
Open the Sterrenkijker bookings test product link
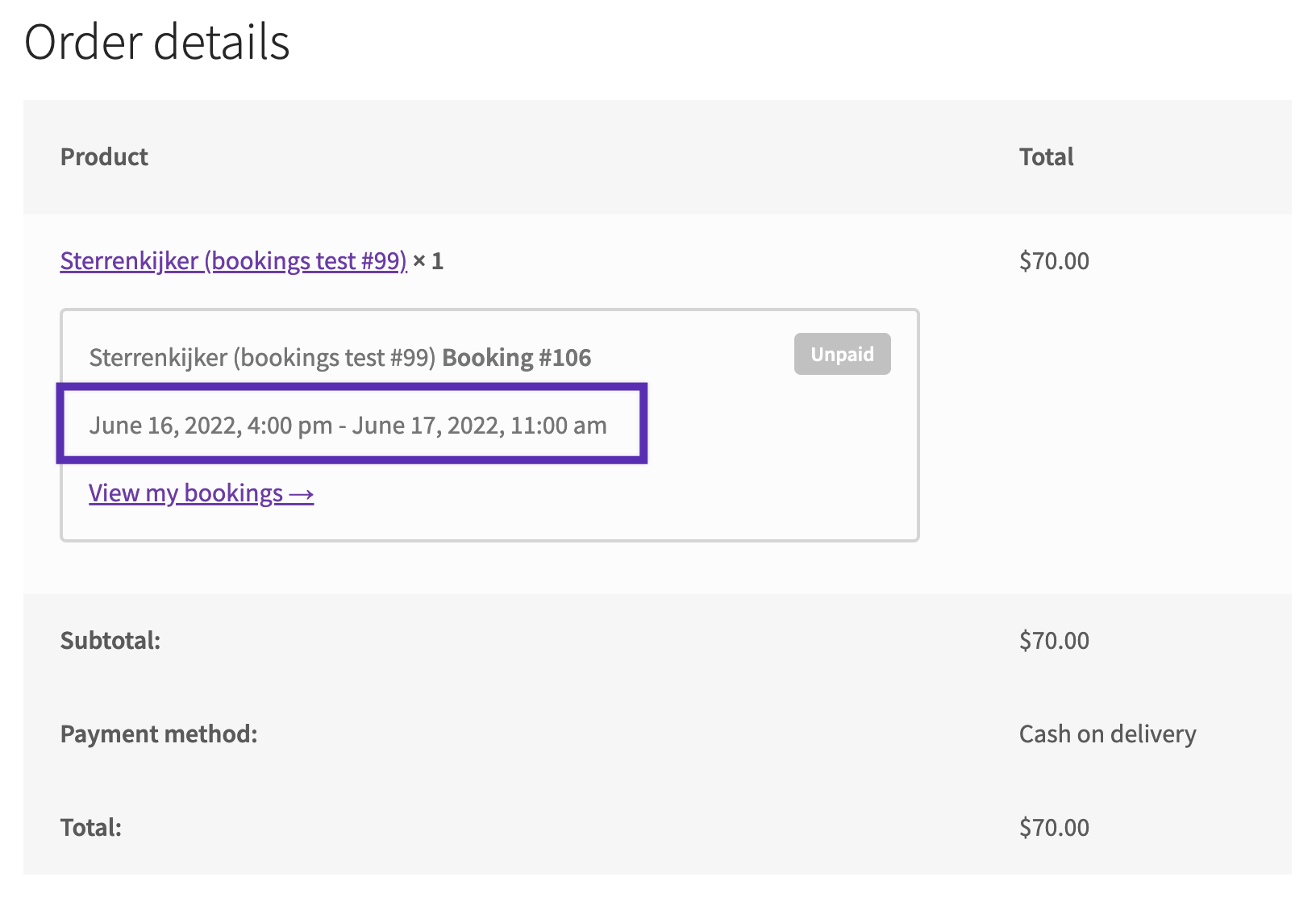click(232, 260)
